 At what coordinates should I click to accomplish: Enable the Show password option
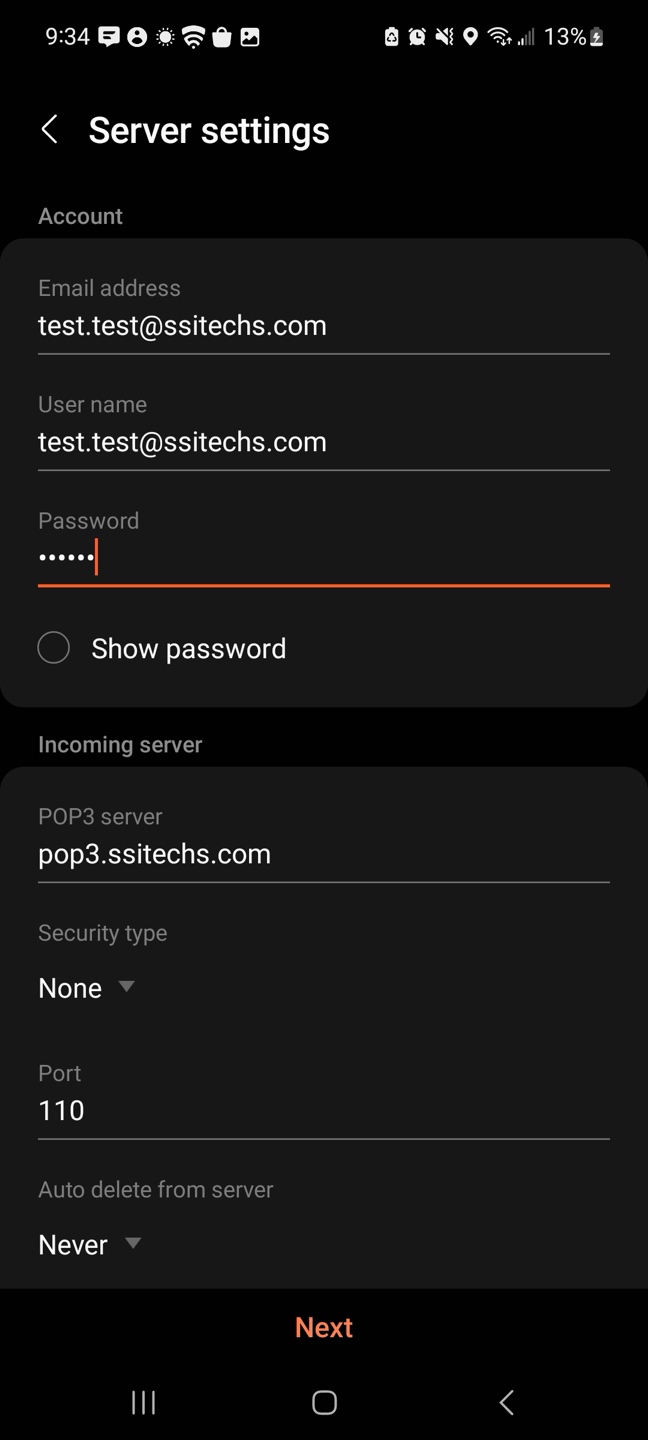pos(54,648)
